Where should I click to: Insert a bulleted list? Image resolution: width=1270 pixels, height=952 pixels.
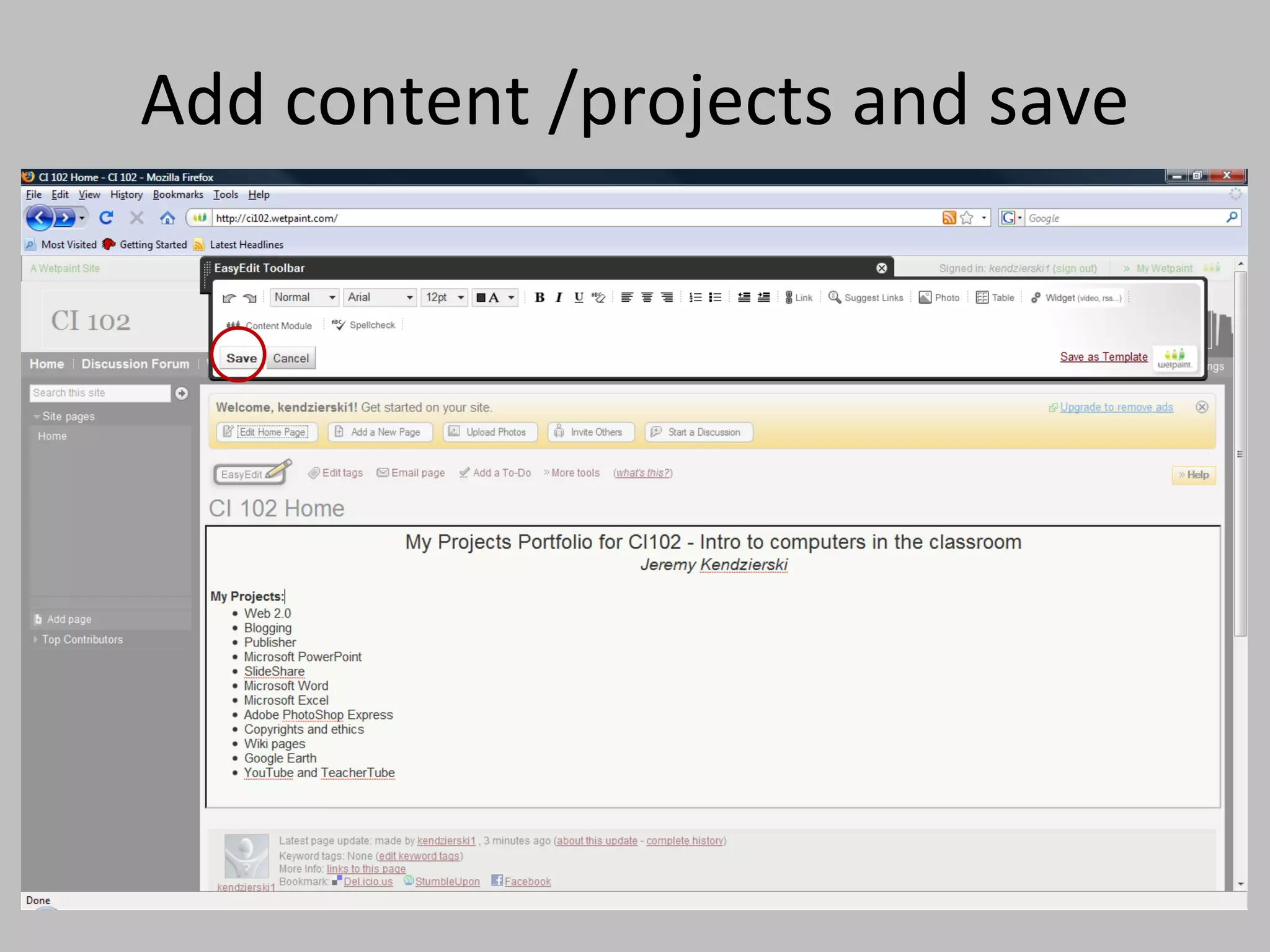(715, 297)
